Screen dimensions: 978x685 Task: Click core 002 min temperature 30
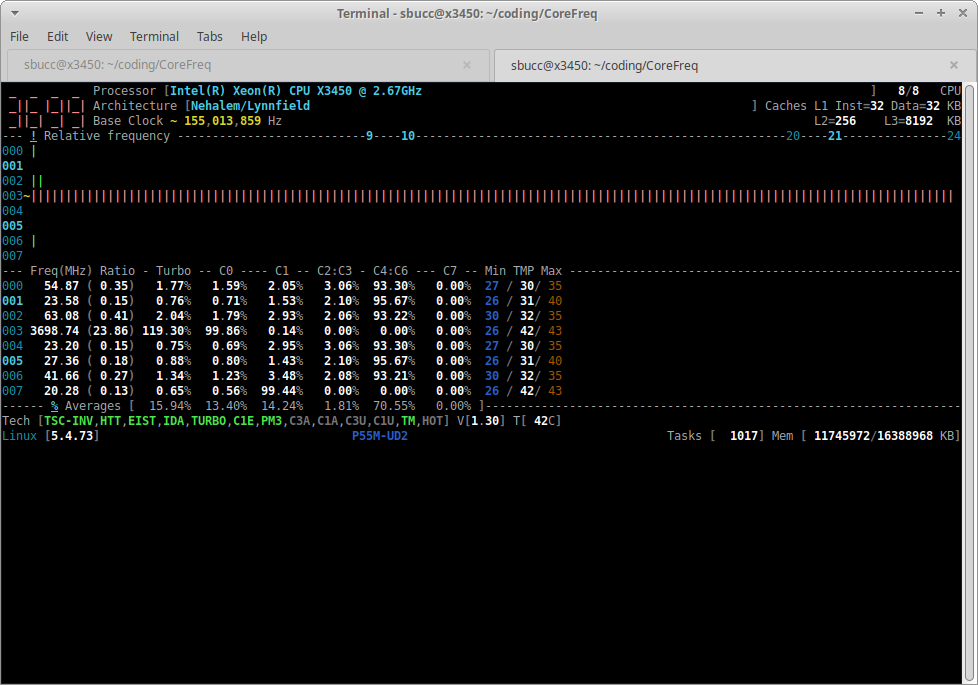click(x=491, y=316)
